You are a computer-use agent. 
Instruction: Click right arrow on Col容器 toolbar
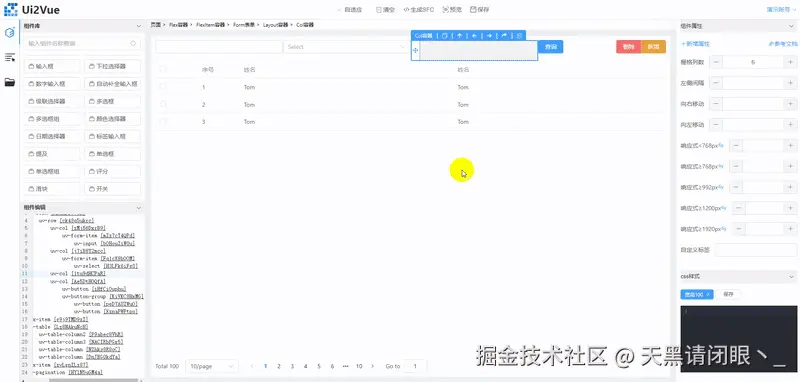click(x=489, y=36)
